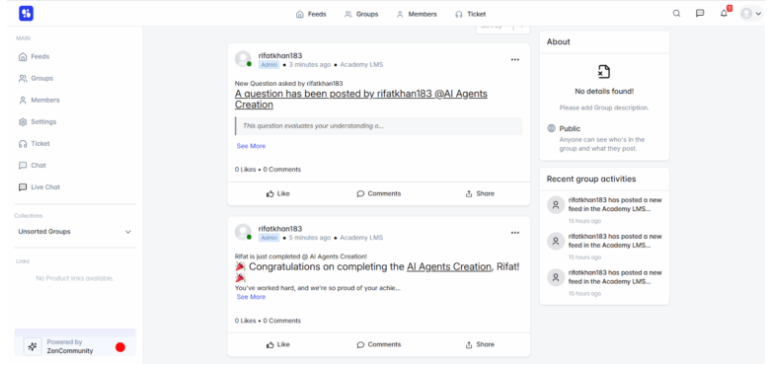Click the Groups people icon in sidebar

pyautogui.click(x=23, y=78)
